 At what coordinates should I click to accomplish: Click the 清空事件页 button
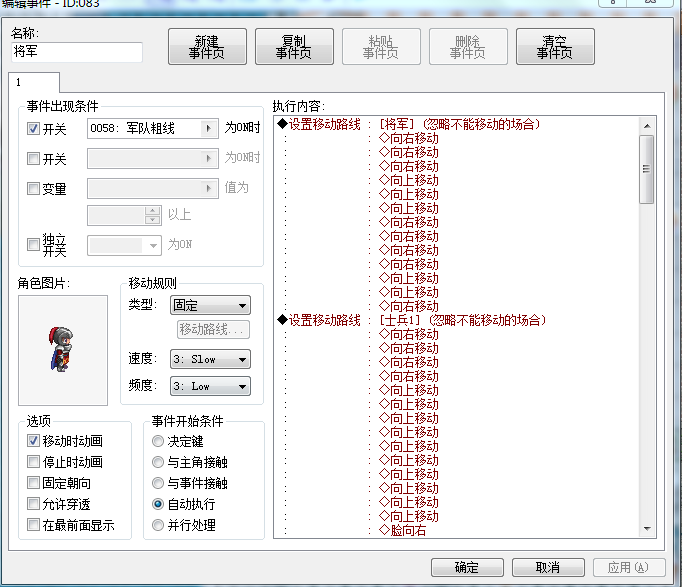555,47
